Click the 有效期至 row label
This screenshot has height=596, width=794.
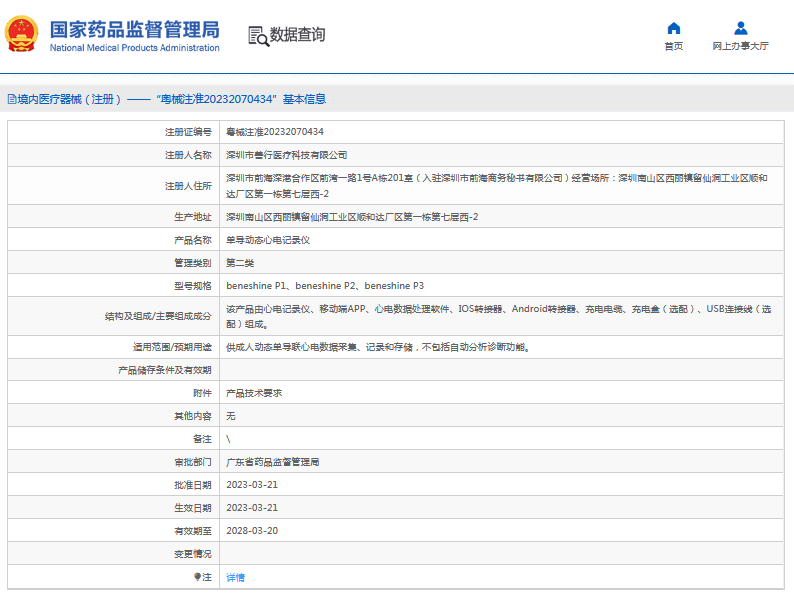click(192, 531)
